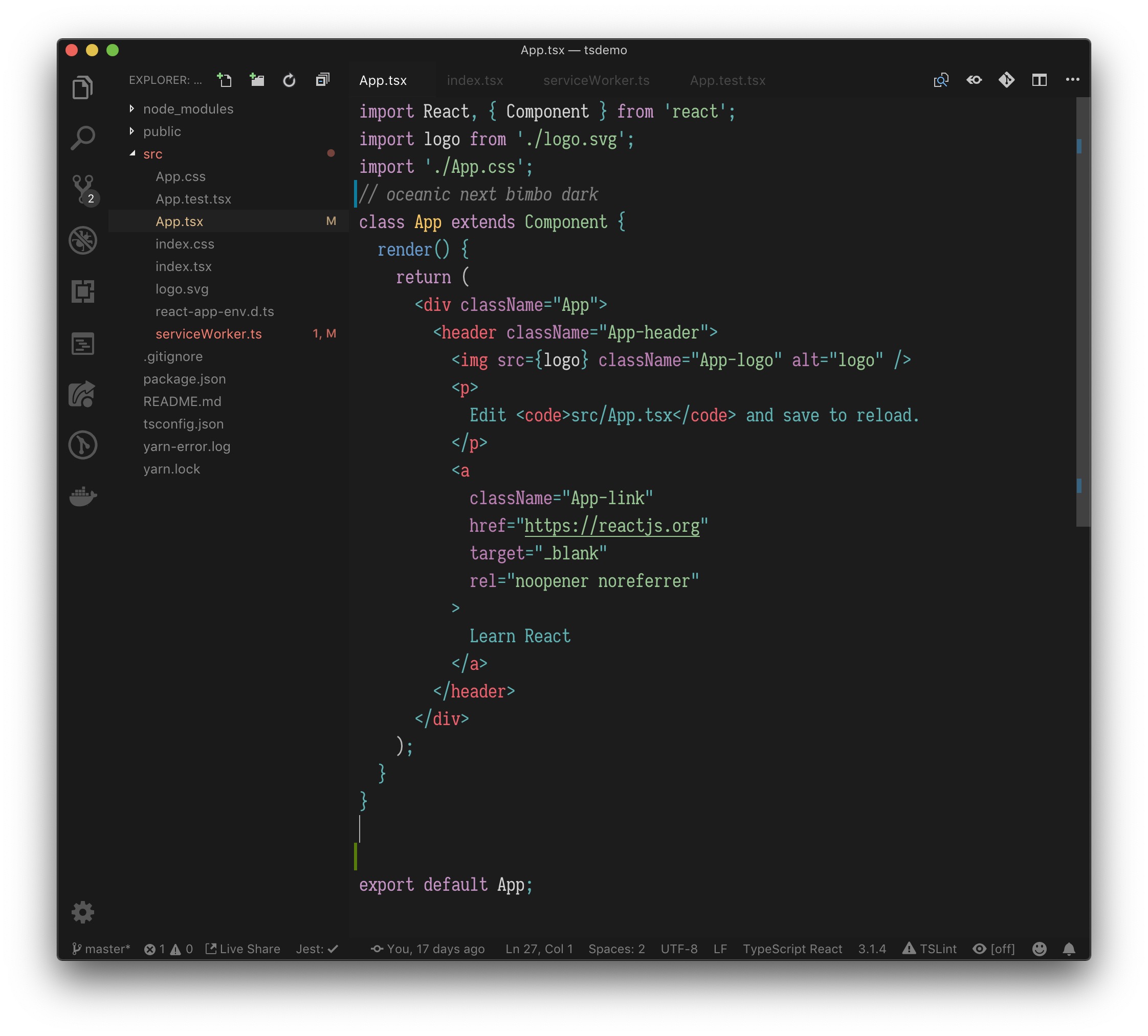
Task: Open Source Control view with badge 2
Action: (83, 188)
